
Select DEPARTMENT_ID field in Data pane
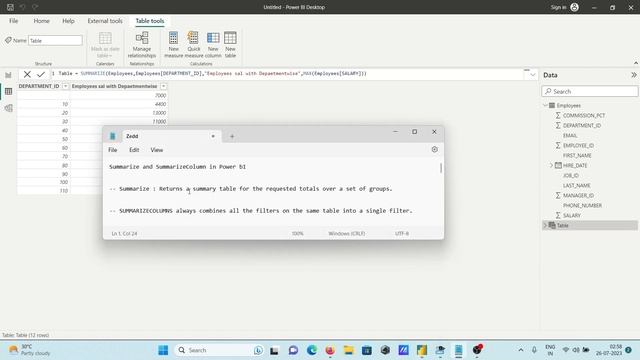[582, 125]
